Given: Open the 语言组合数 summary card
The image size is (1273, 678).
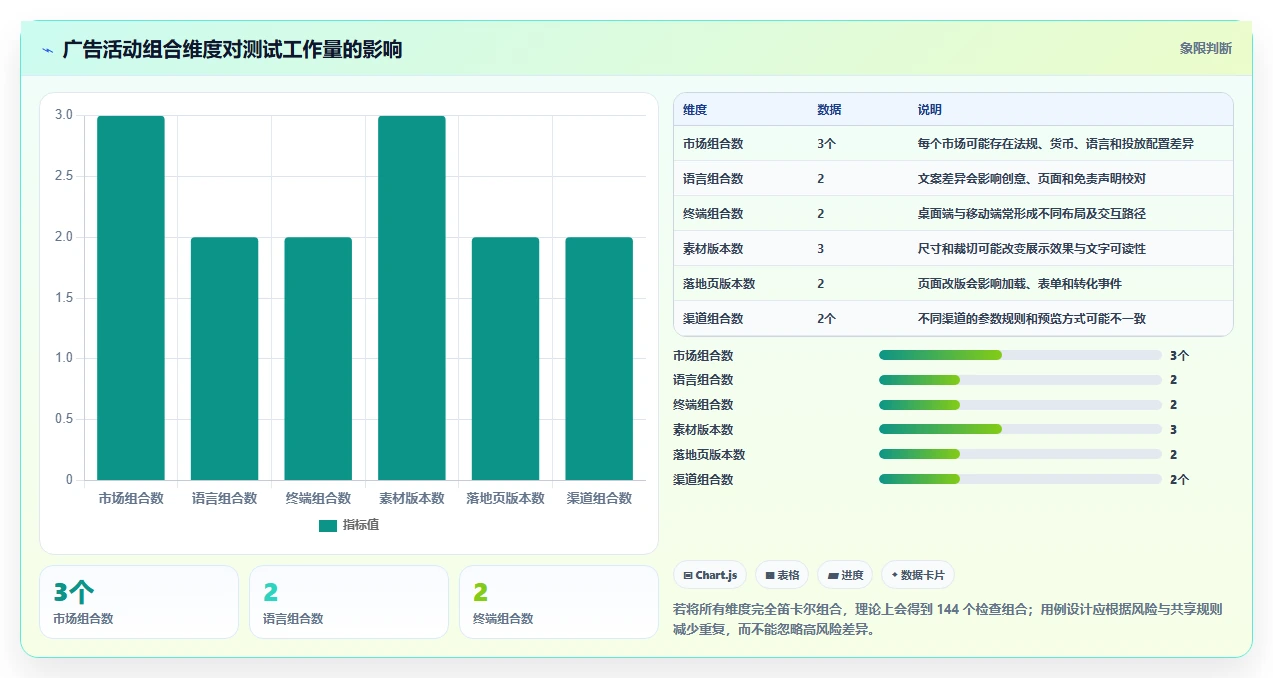Looking at the screenshot, I should click(349, 602).
